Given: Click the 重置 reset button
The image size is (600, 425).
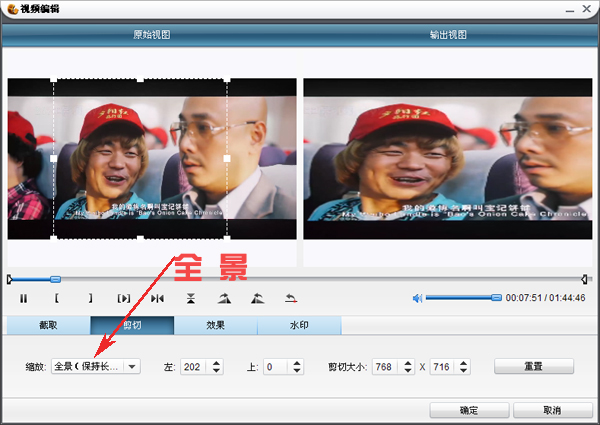Looking at the screenshot, I should pyautogui.click(x=534, y=366).
